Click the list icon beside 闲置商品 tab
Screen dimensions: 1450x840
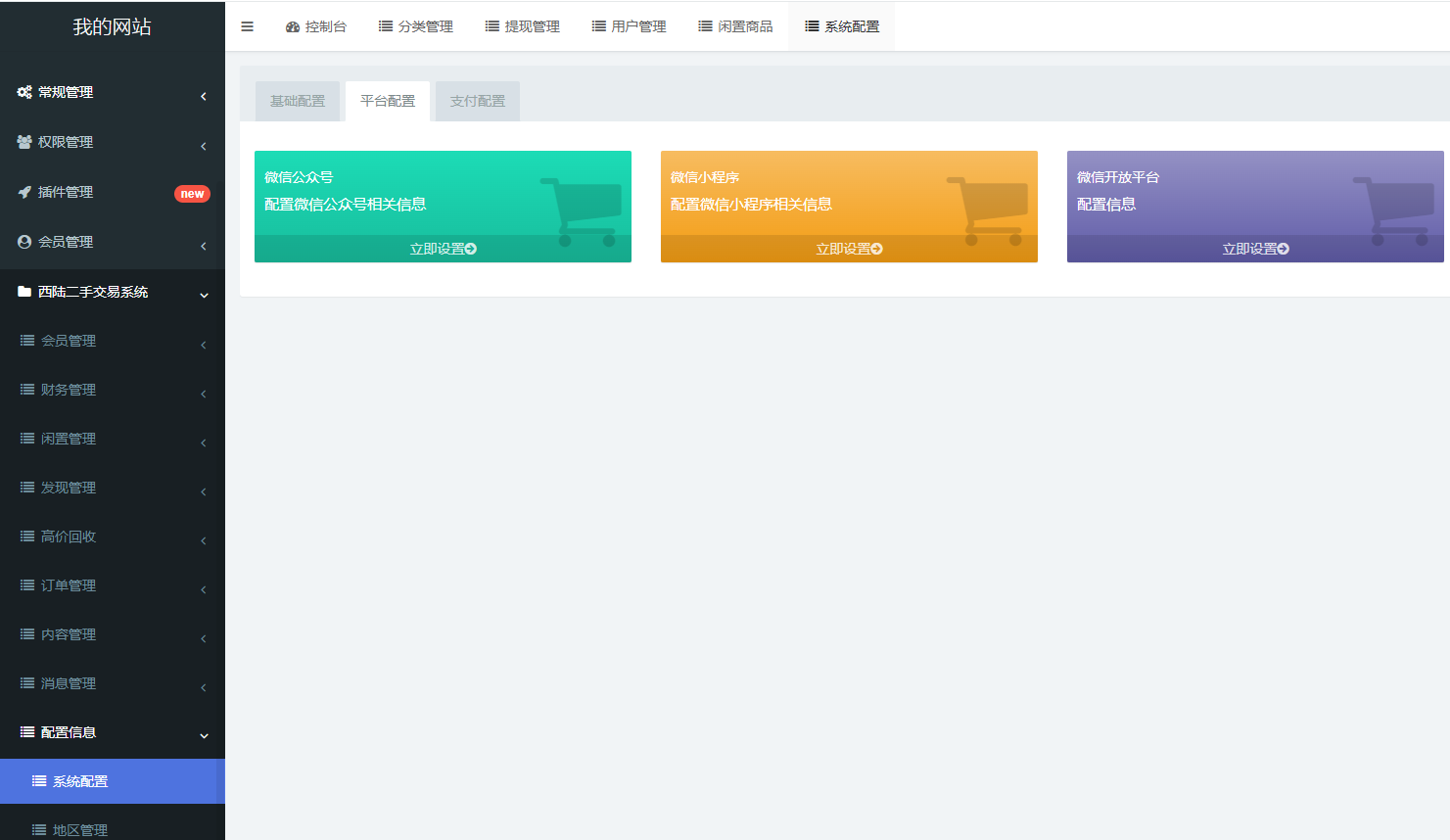click(x=705, y=26)
